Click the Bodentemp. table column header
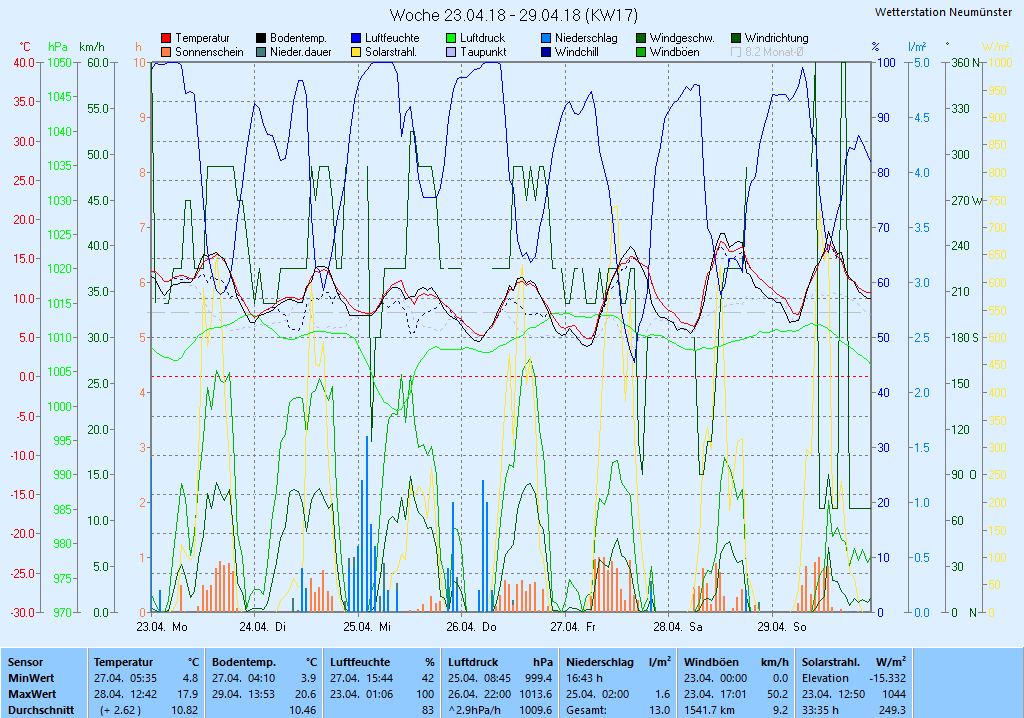Screen dimensions: 1024x718 [244, 662]
